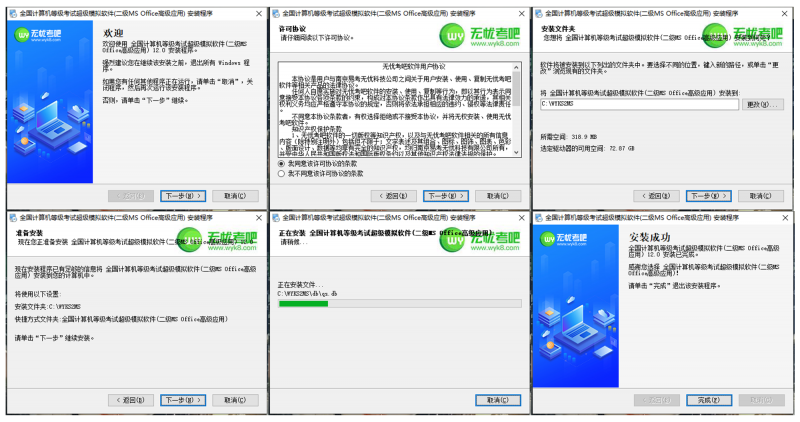Click the 无忧考吧软件用户协议 license text heading
Image resolution: width=800 pixels, height=422 pixels.
pos(414,67)
